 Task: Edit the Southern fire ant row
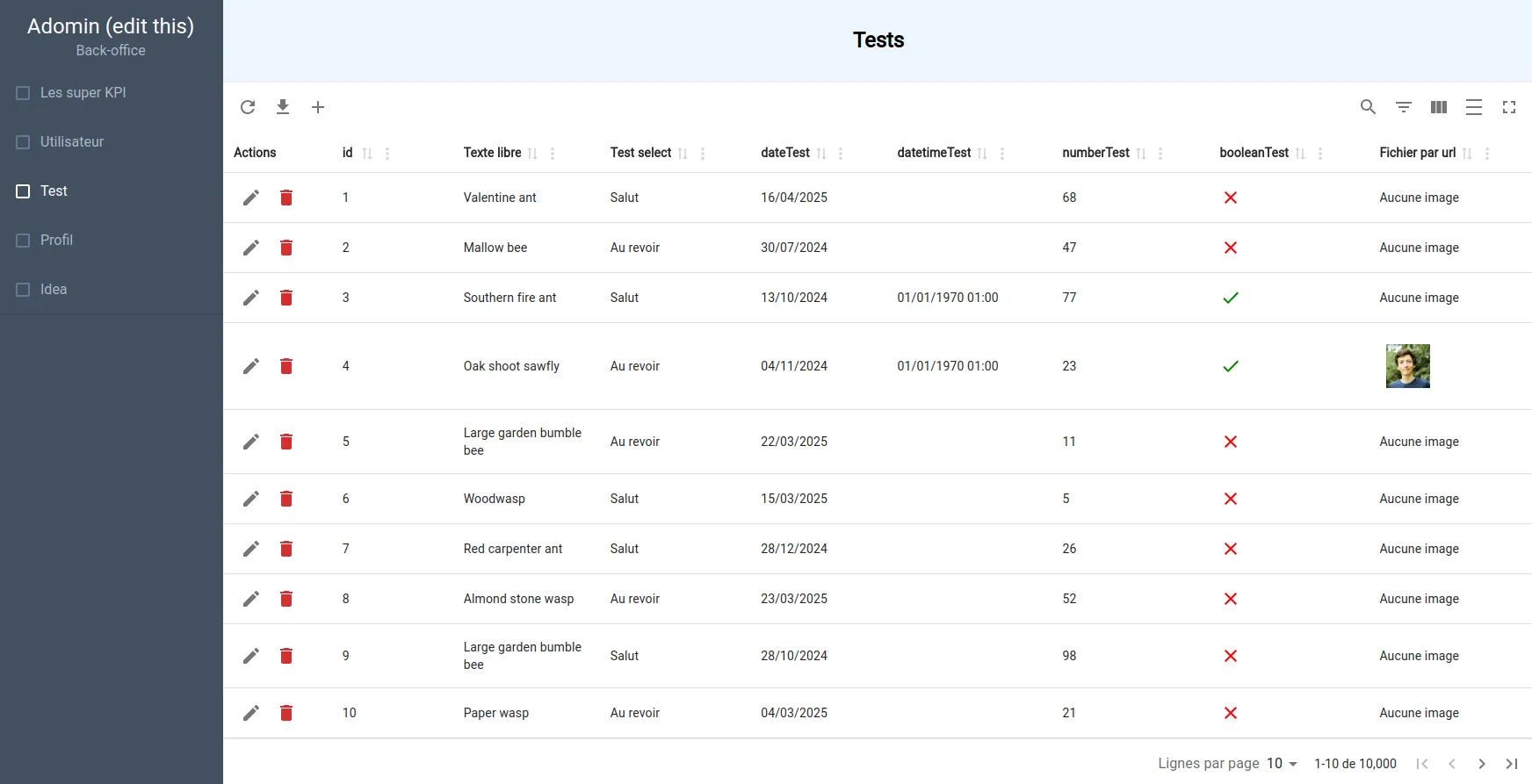[251, 298]
